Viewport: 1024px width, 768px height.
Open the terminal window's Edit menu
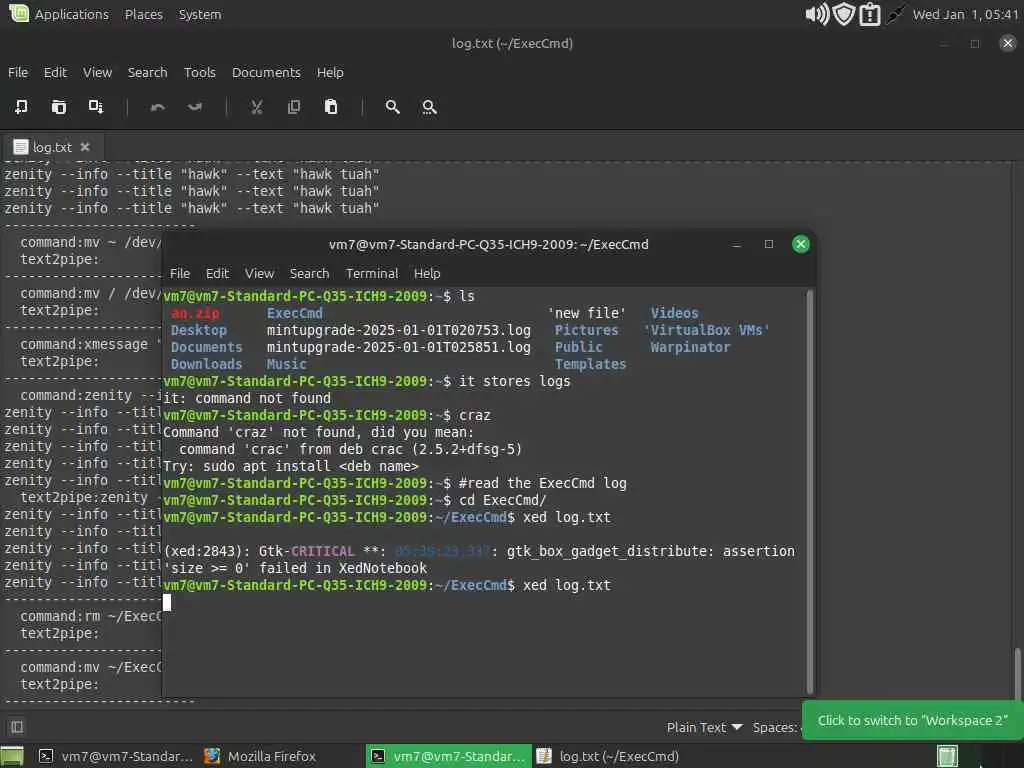[217, 274]
